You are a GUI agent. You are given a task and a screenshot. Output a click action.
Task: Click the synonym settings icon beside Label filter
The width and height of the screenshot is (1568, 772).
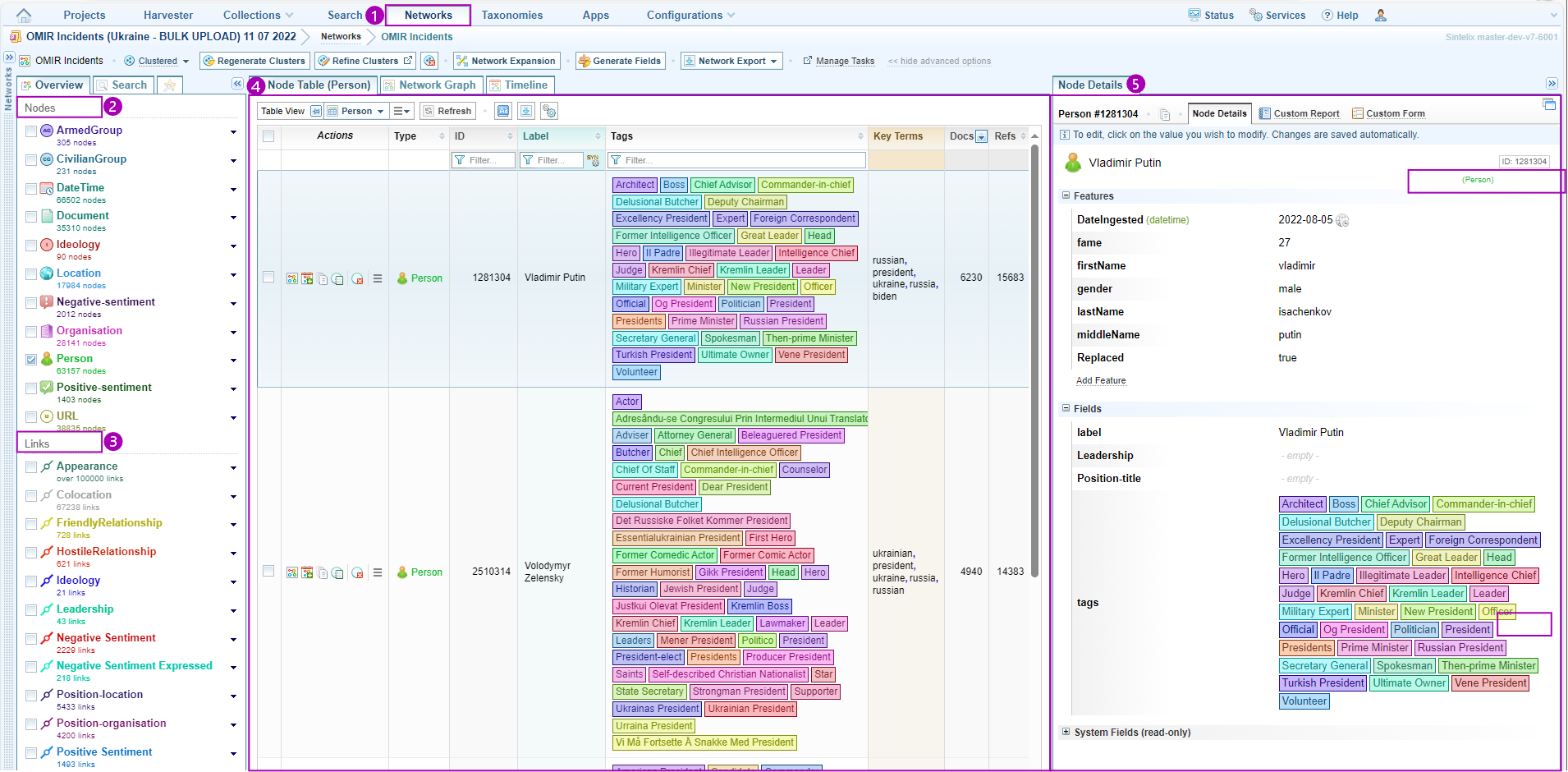coord(593,160)
